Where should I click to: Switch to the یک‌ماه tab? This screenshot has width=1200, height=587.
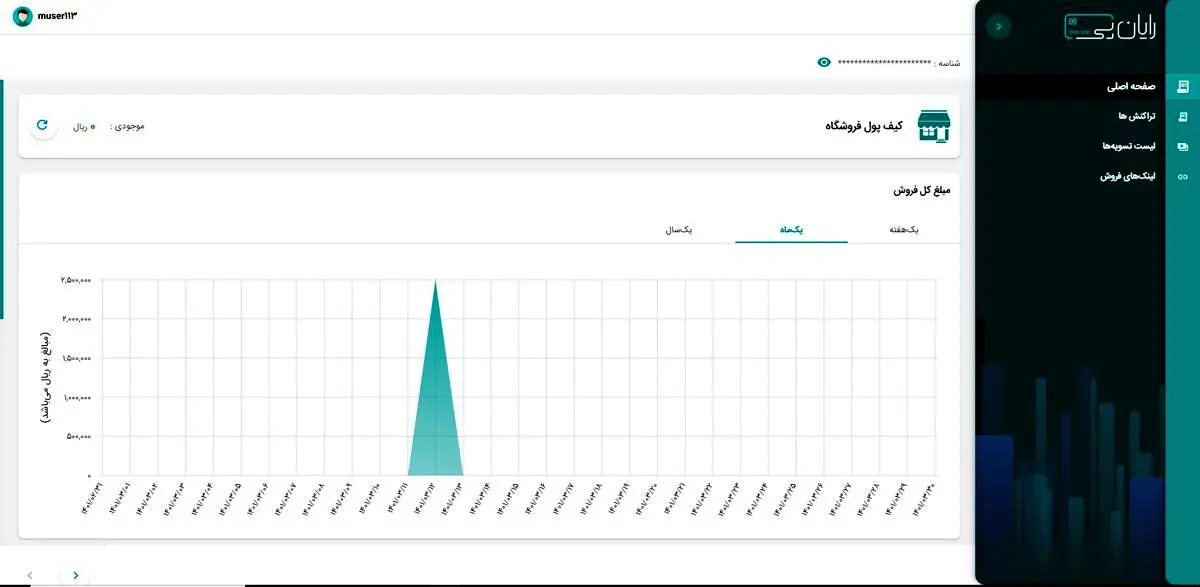click(791, 230)
